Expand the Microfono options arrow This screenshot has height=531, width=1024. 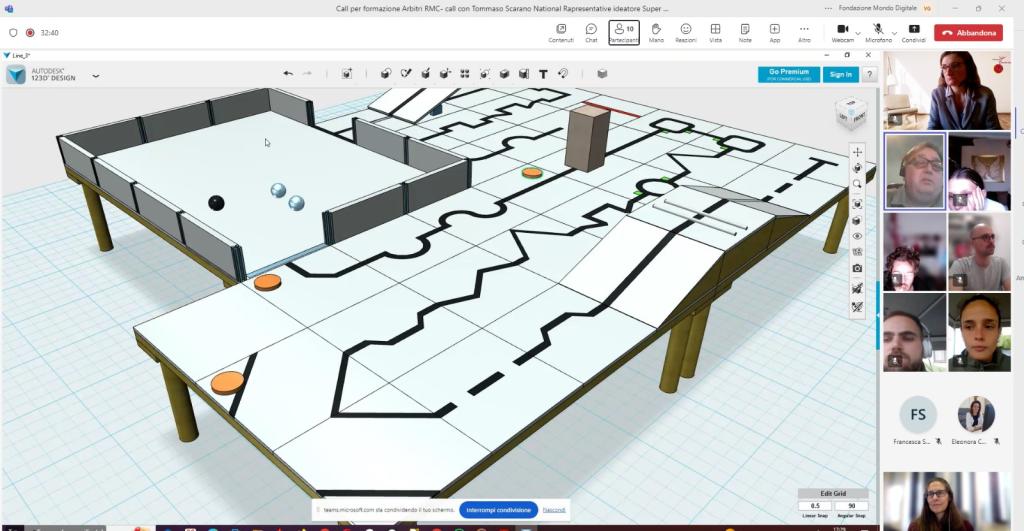coord(895,33)
